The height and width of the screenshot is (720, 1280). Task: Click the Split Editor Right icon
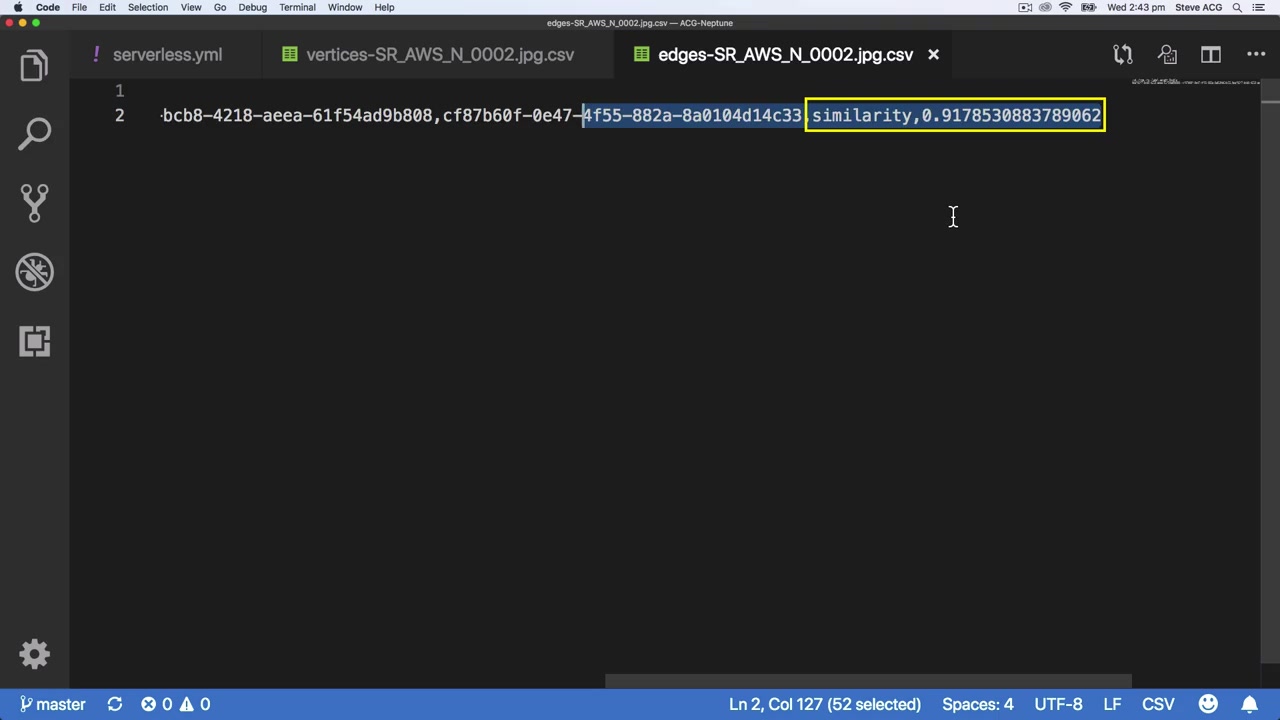coord(1211,55)
